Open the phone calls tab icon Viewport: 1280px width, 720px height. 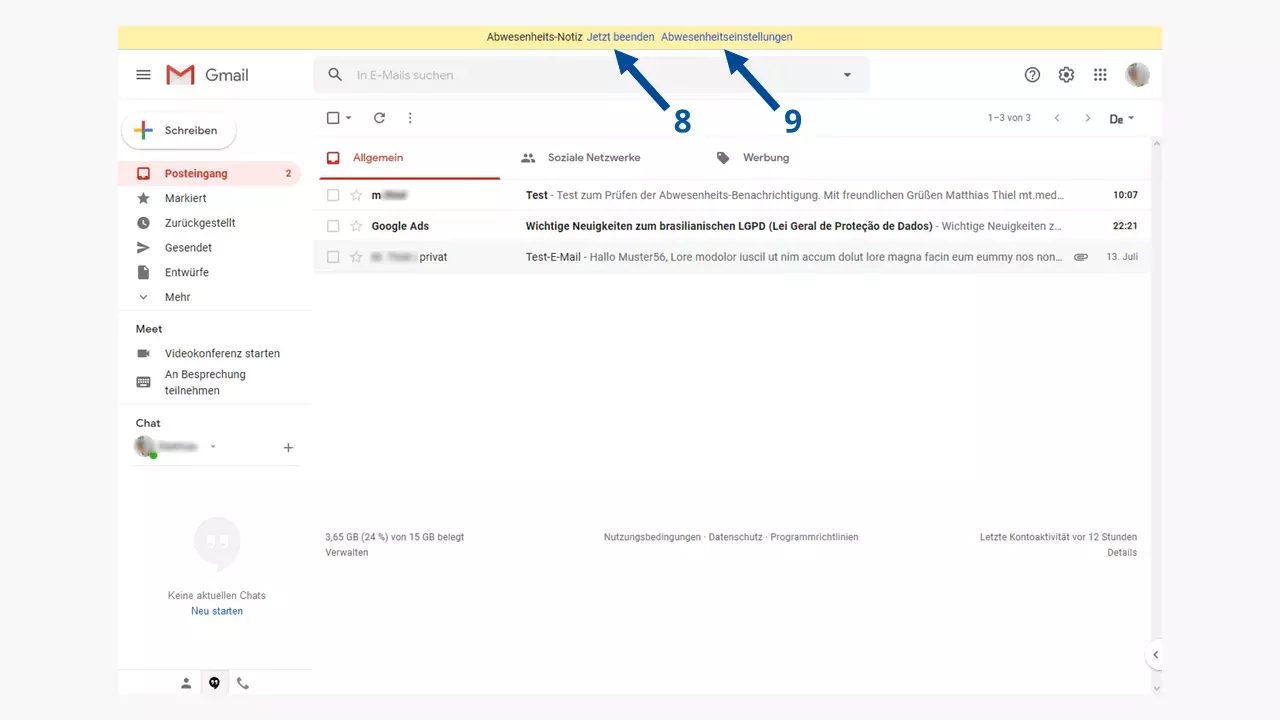pos(243,684)
